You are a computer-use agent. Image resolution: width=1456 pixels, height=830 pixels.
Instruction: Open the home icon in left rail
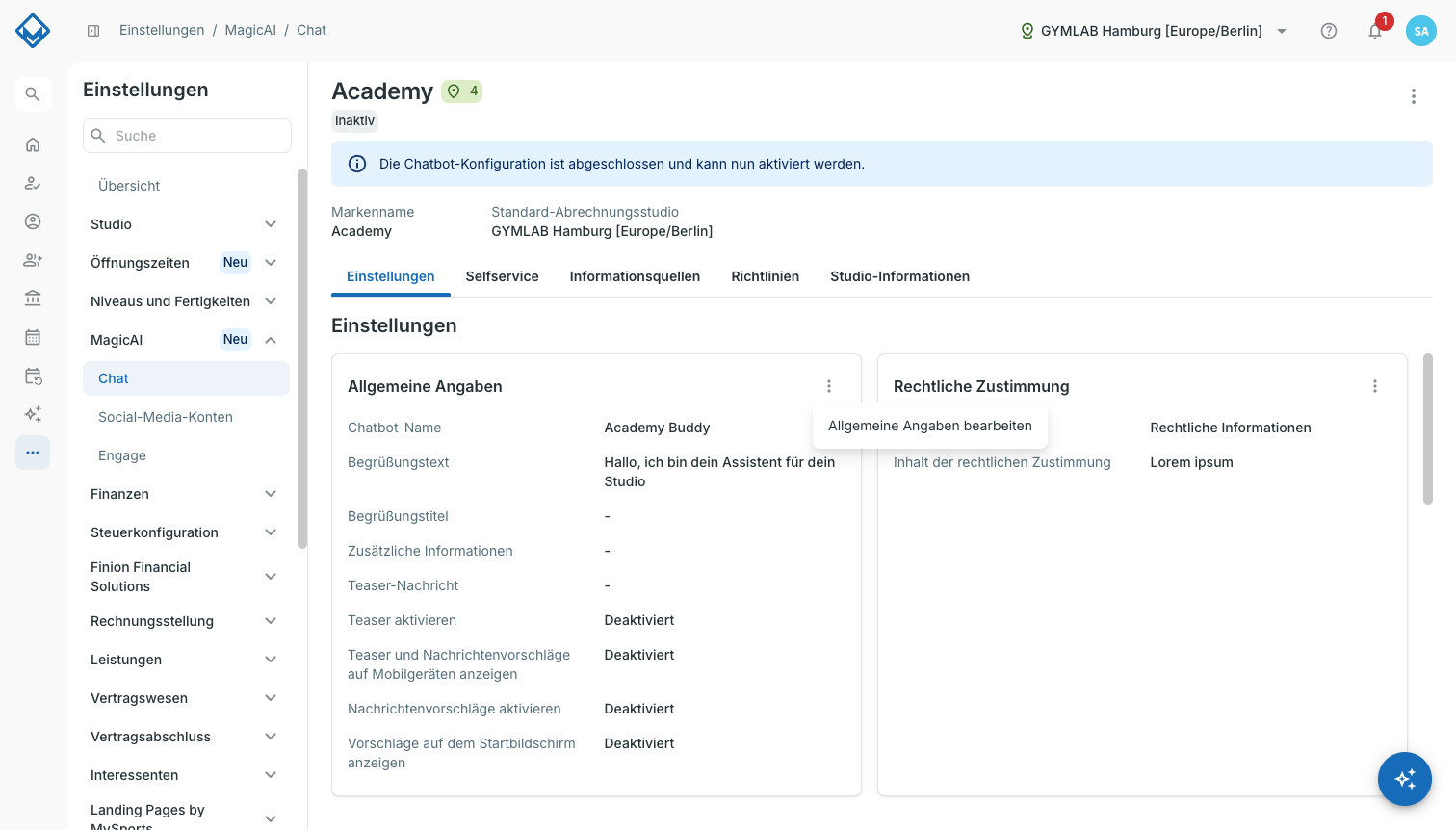(33, 144)
